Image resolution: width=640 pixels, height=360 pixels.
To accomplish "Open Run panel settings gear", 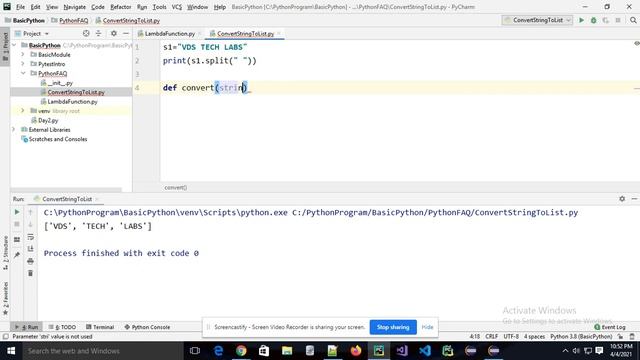I will tap(622, 199).
